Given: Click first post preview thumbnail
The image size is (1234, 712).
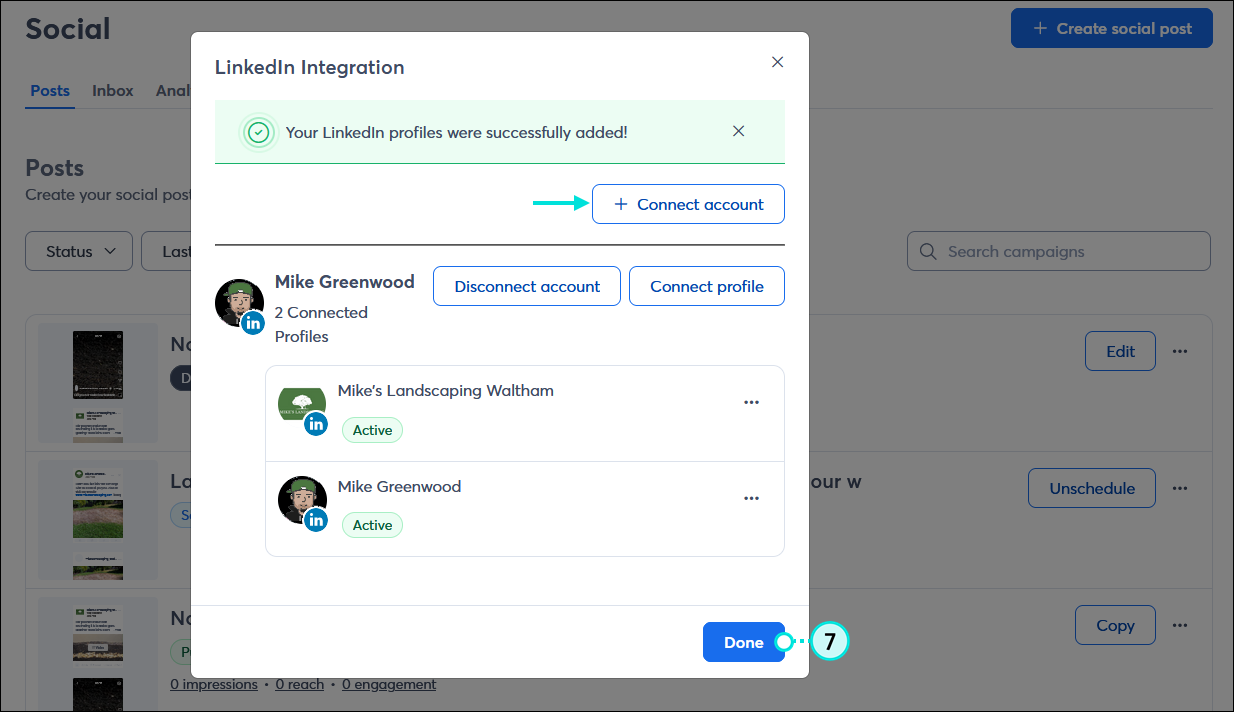Looking at the screenshot, I should [x=98, y=383].
